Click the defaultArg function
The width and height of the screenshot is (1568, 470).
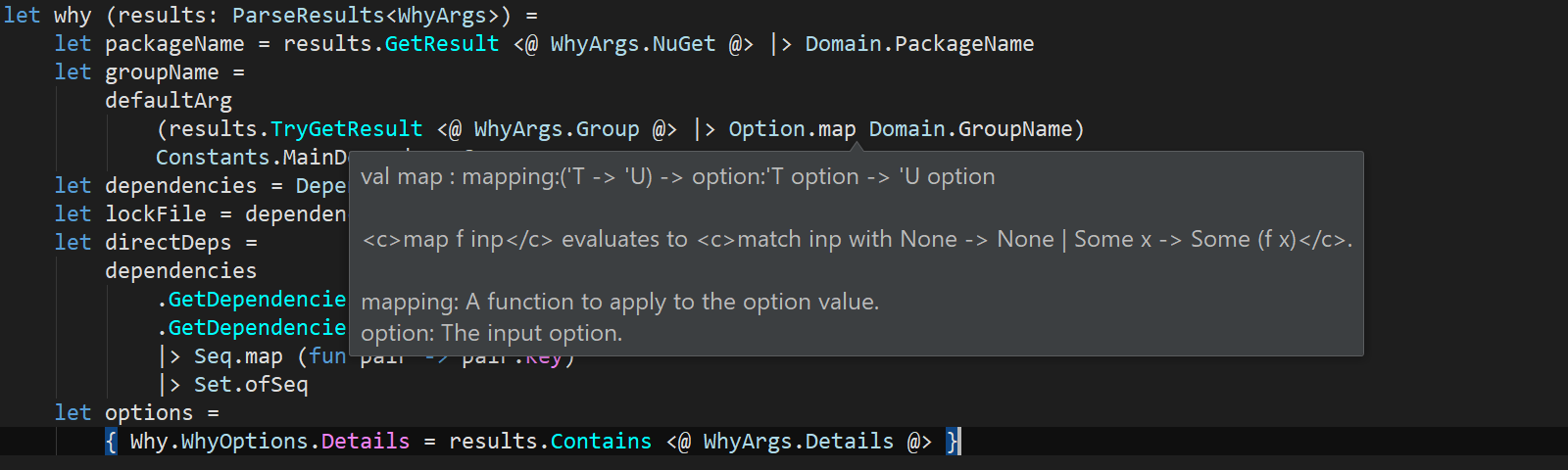tap(169, 101)
